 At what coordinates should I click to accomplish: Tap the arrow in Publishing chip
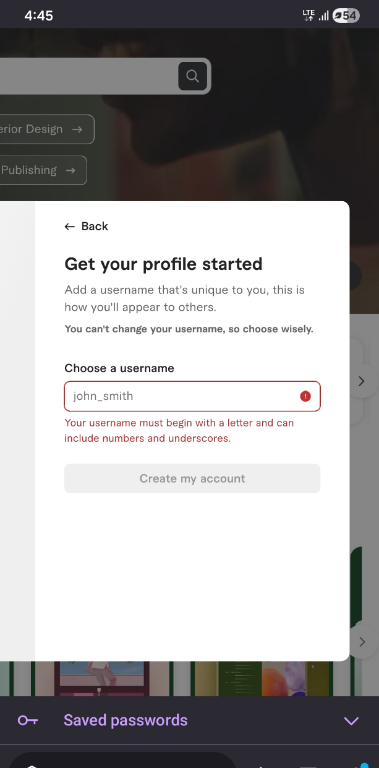[71, 170]
